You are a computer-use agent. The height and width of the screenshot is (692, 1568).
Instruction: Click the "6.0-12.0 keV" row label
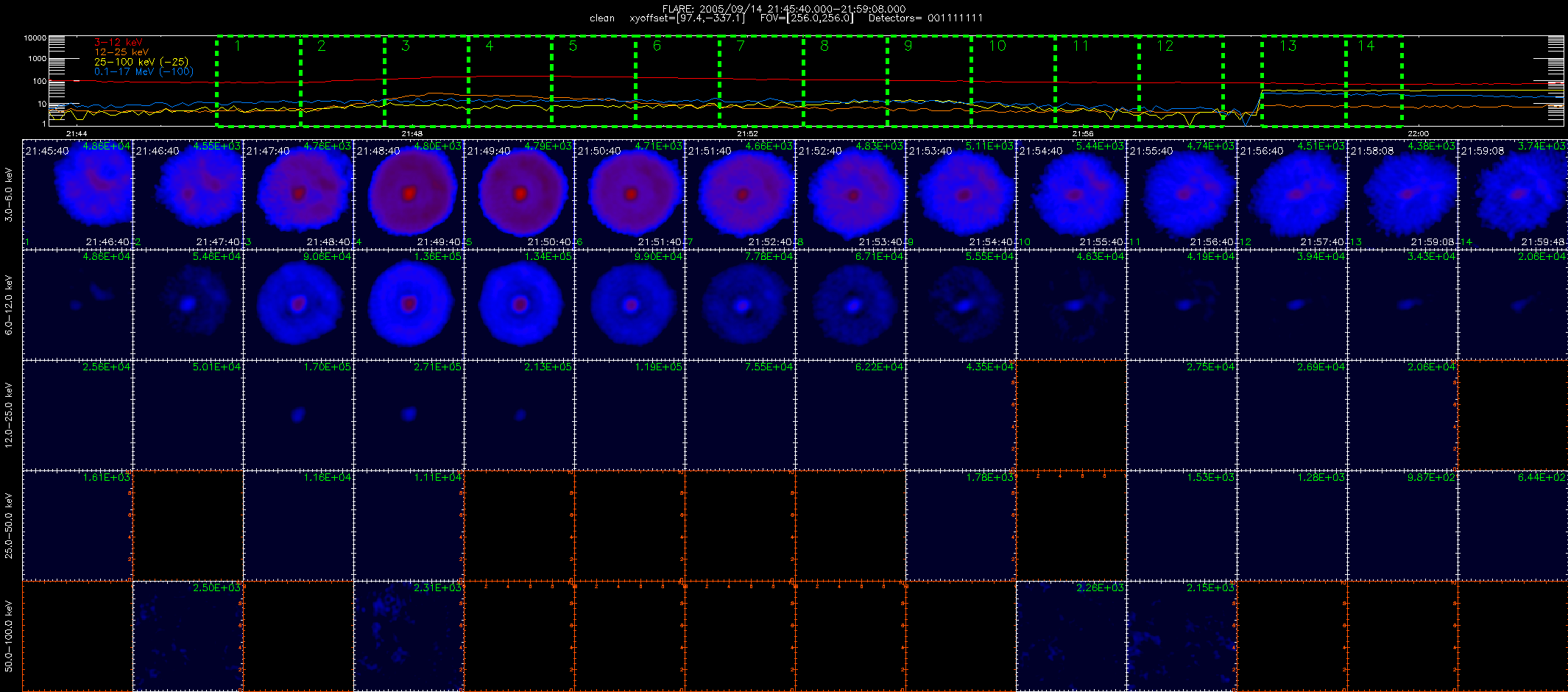(9, 305)
